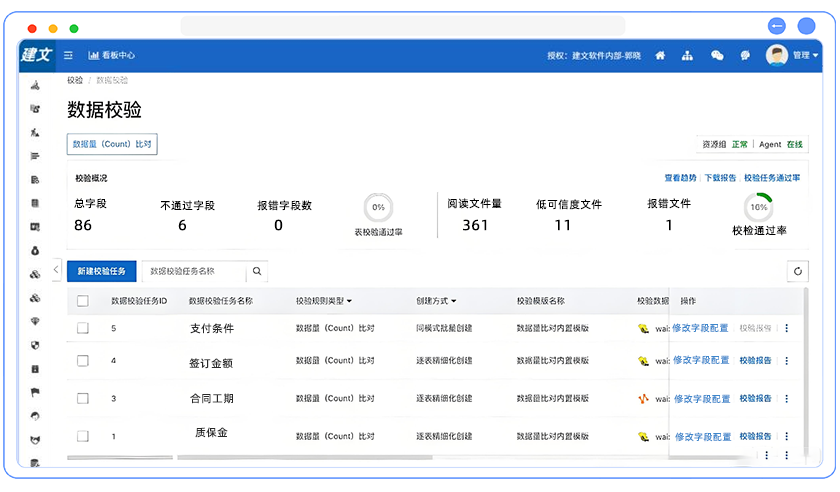The width and height of the screenshot is (840, 492).
Task: Click the 数据校验任务名称 search field
Action: 193,271
